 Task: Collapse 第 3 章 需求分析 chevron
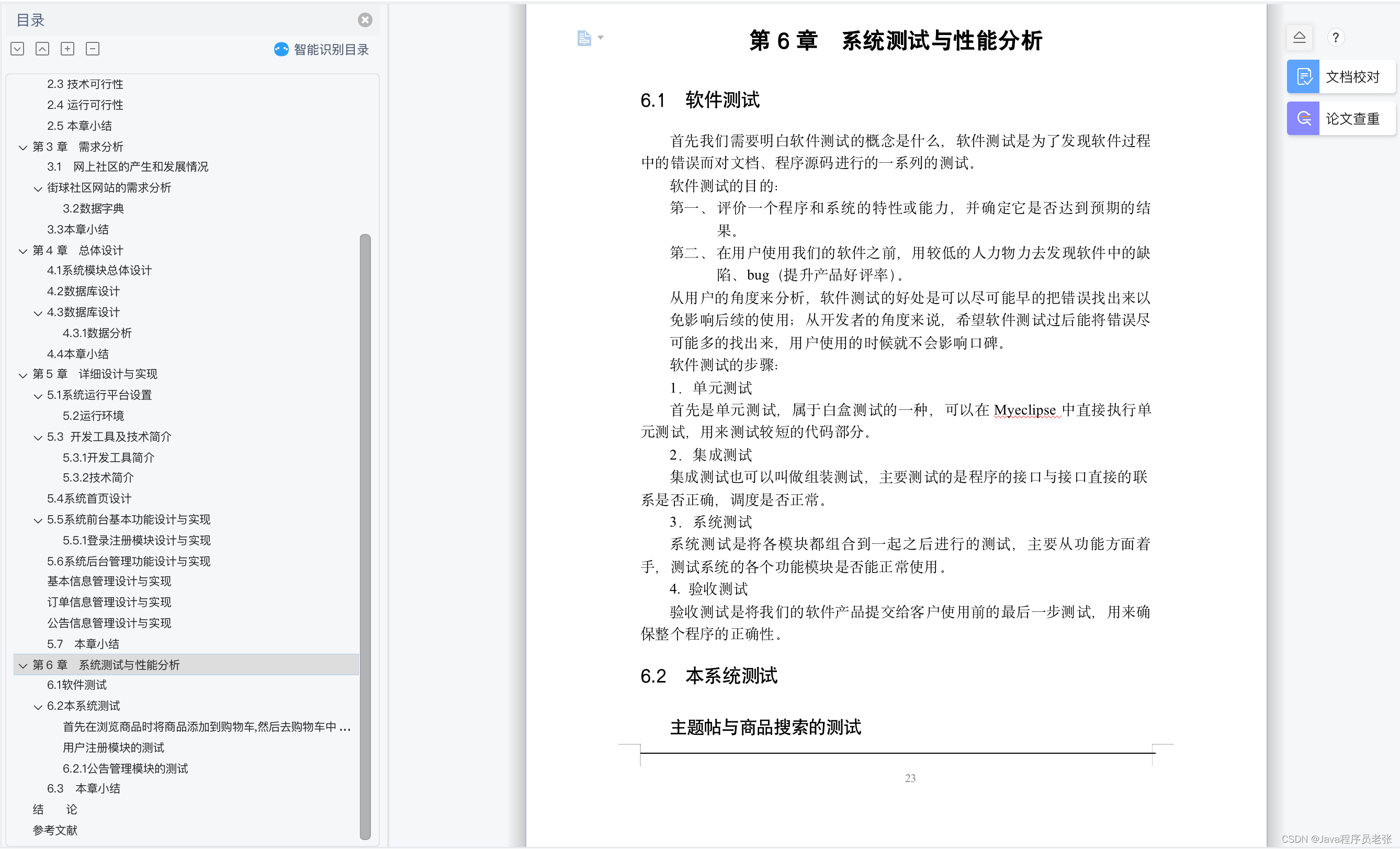(22, 147)
